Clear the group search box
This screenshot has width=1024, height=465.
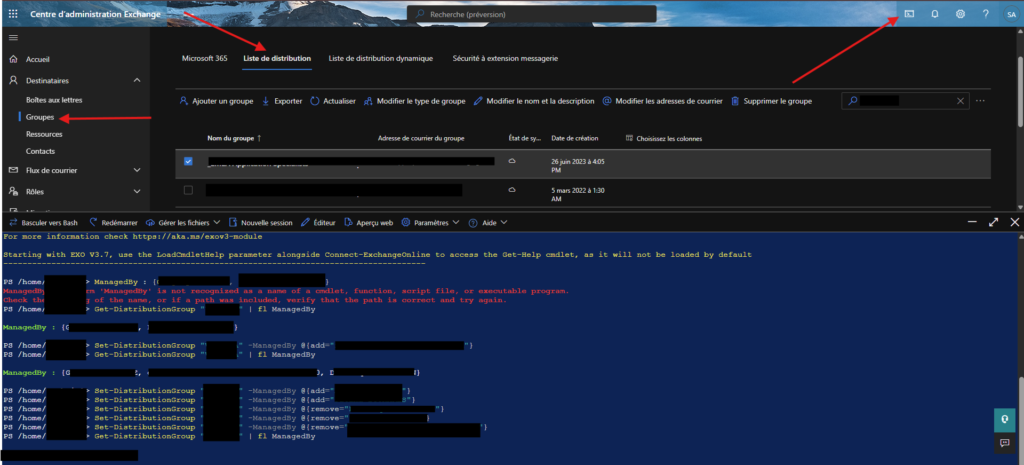961,101
